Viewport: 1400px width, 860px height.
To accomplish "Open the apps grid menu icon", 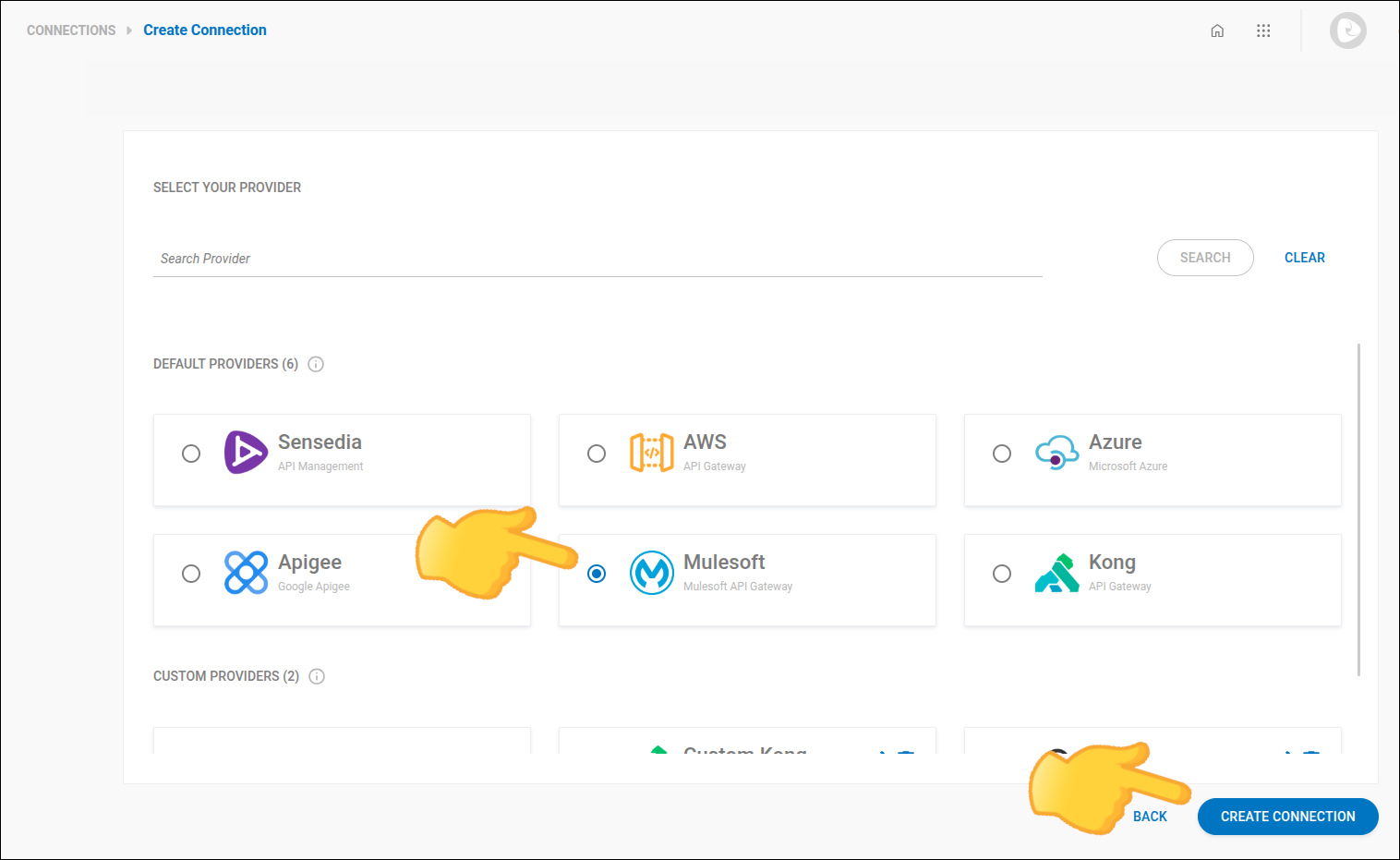I will [1263, 30].
